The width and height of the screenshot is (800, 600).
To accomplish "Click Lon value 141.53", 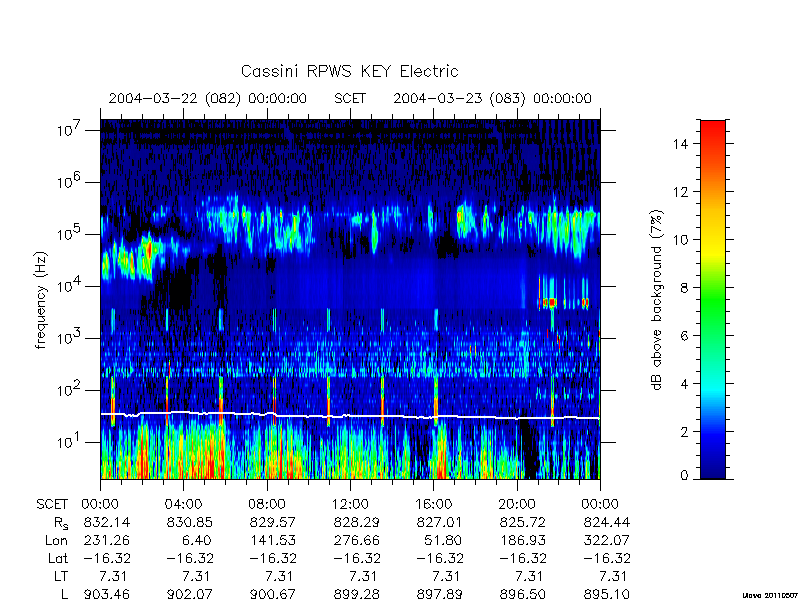I will (273, 540).
